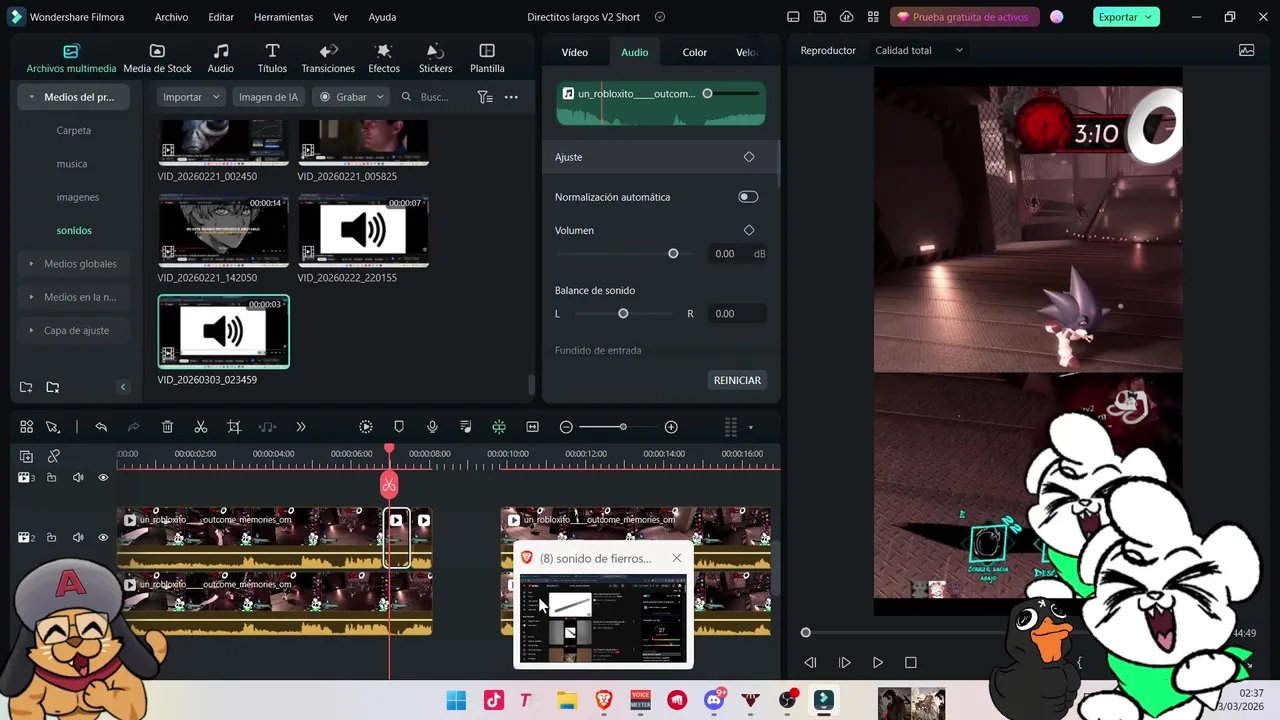This screenshot has width=1280, height=720.
Task: Click the add track icon left of ruler
Action: click(x=26, y=456)
